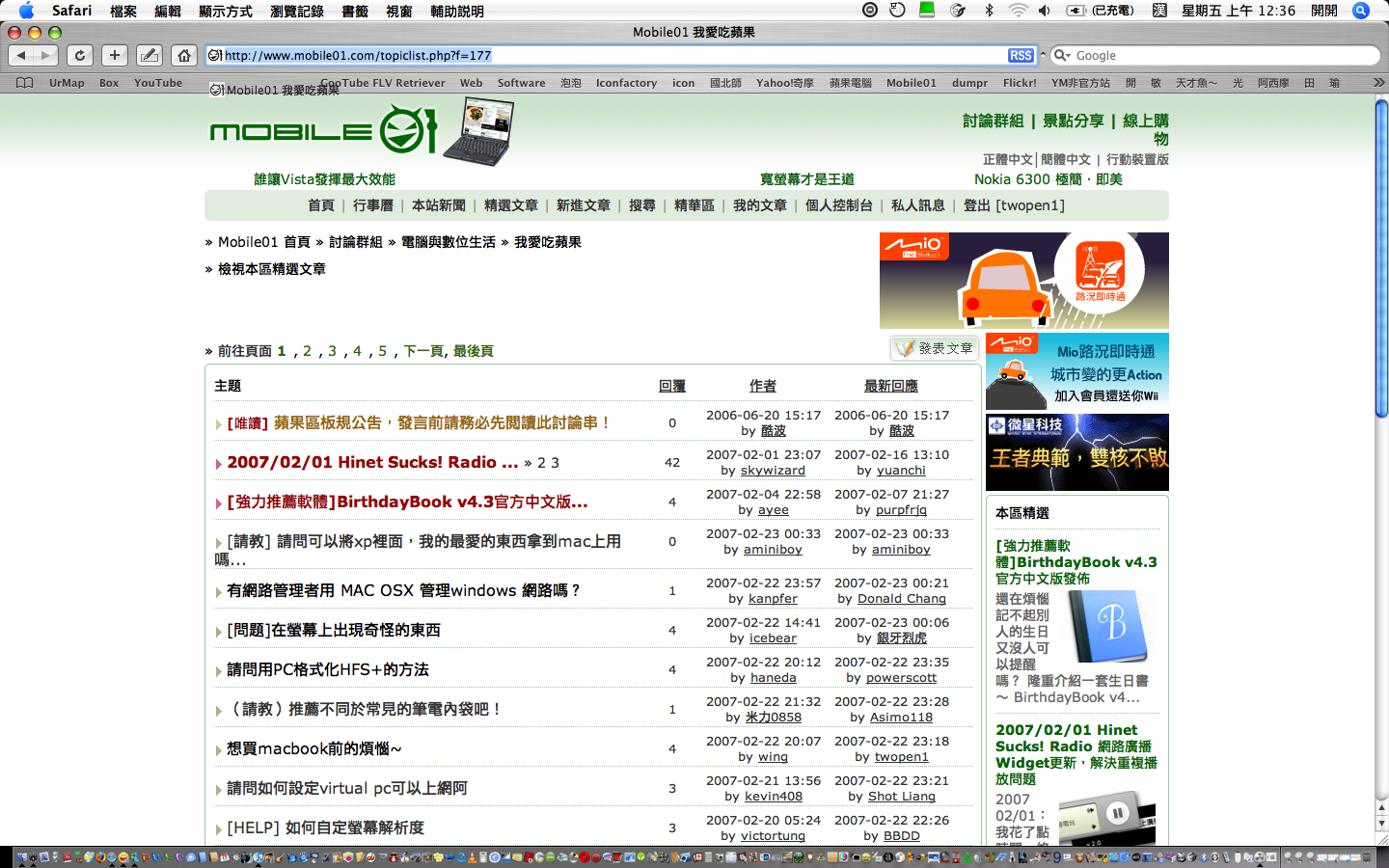This screenshot has width=1389, height=868.
Task: Click the 發表文章 post article button
Action: click(x=935, y=348)
